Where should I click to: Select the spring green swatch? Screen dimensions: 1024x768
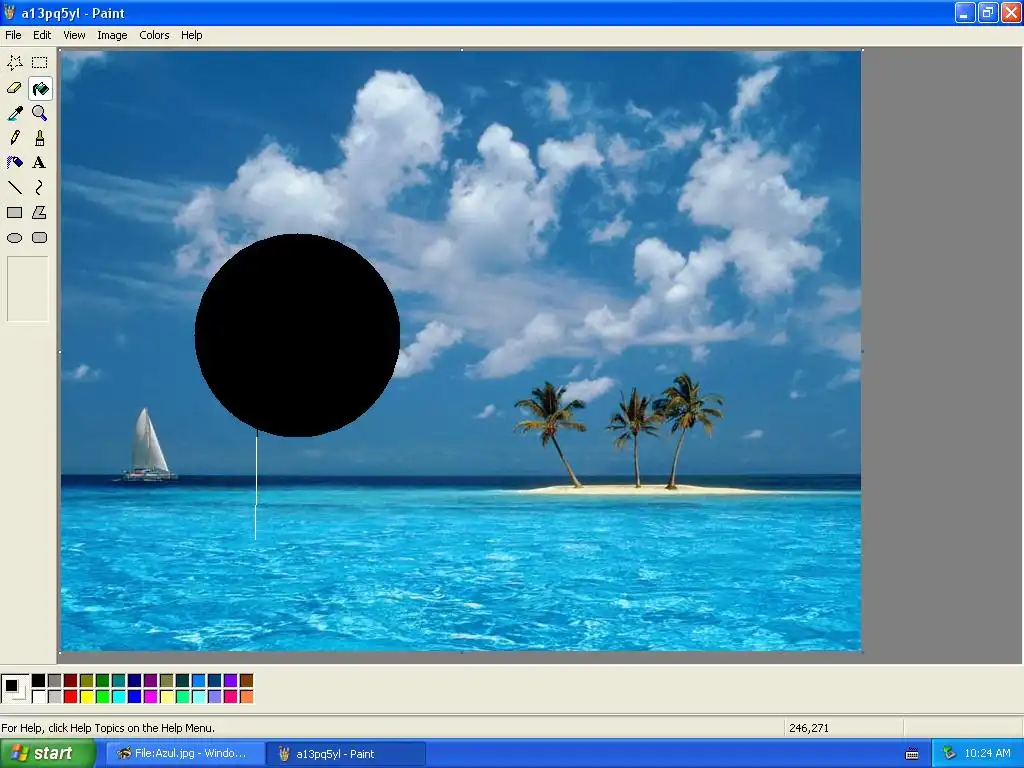click(183, 697)
